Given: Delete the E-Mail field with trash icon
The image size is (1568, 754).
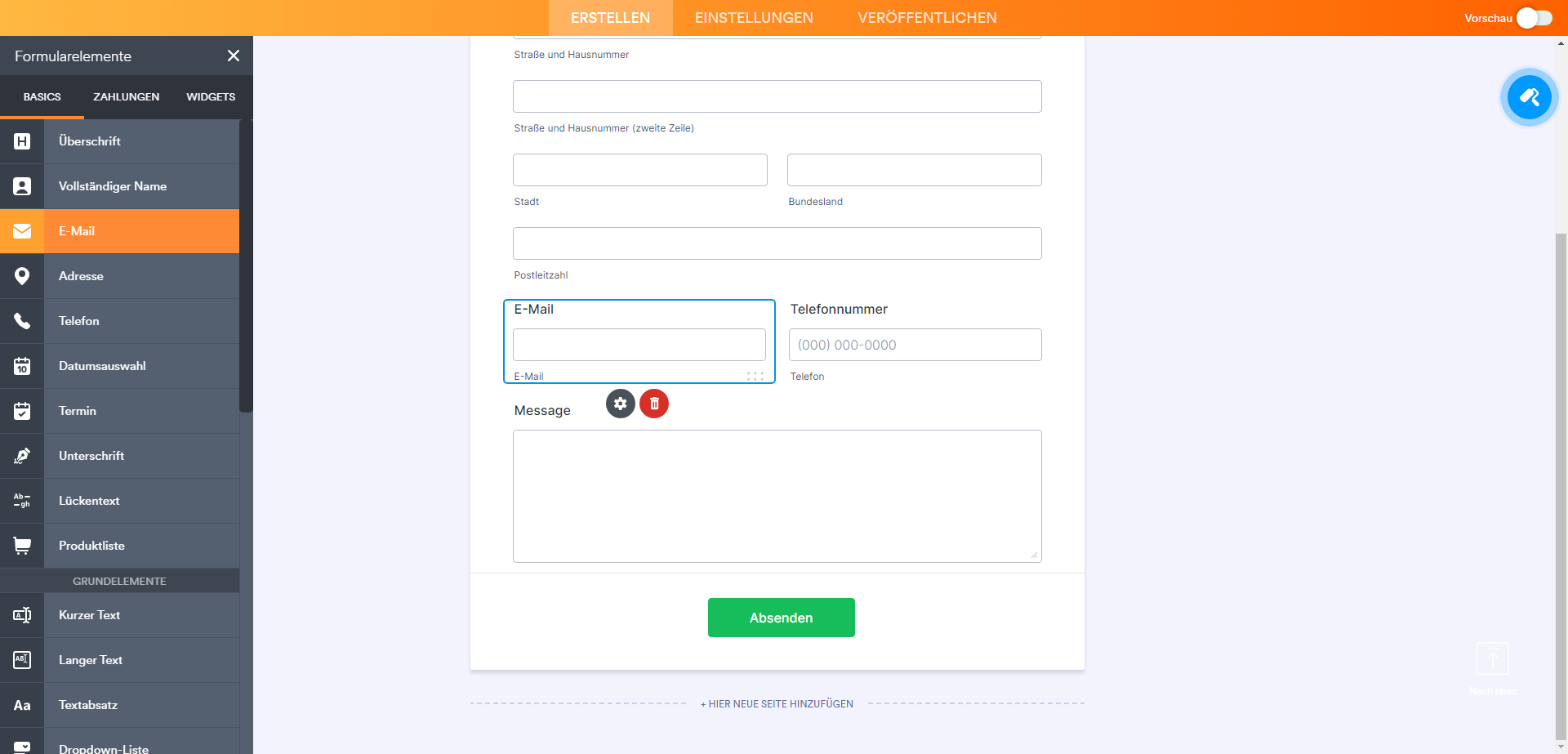Looking at the screenshot, I should pyautogui.click(x=654, y=404).
